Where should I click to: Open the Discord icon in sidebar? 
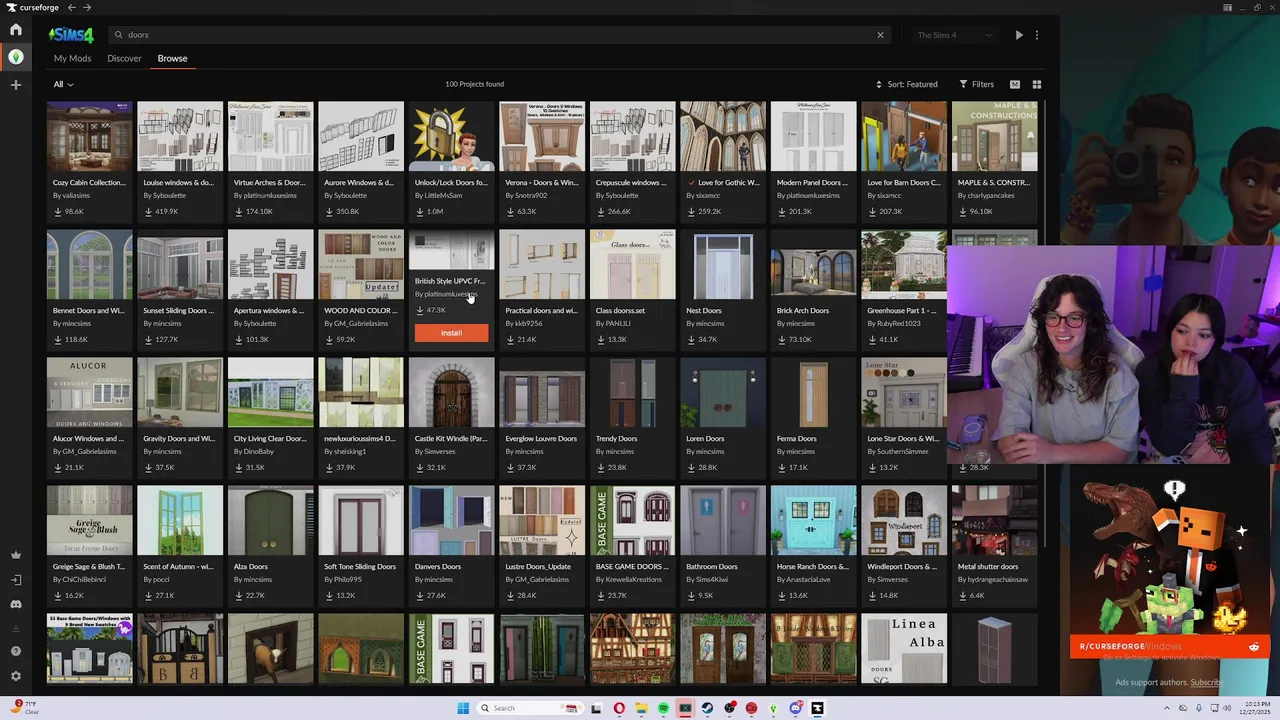coord(16,604)
